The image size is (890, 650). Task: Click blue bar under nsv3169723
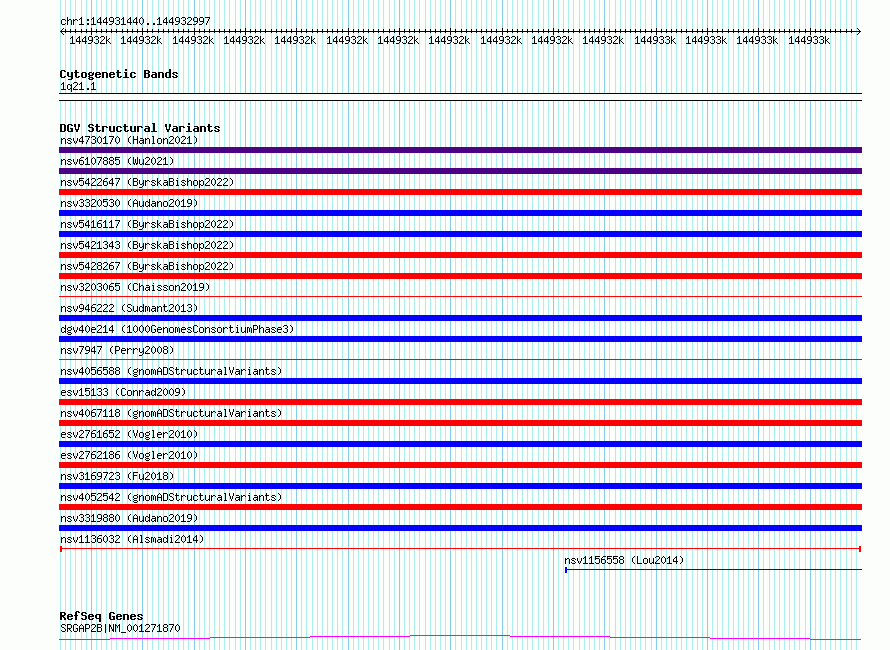click(460, 486)
